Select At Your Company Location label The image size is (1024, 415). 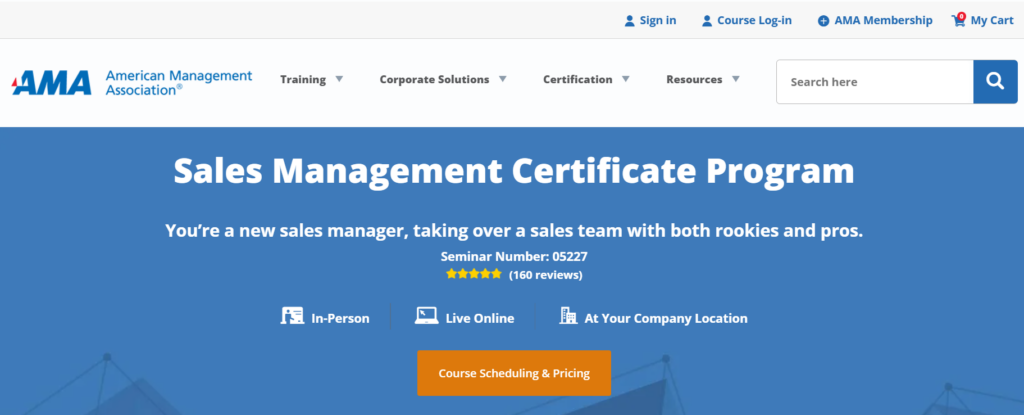[x=666, y=318]
